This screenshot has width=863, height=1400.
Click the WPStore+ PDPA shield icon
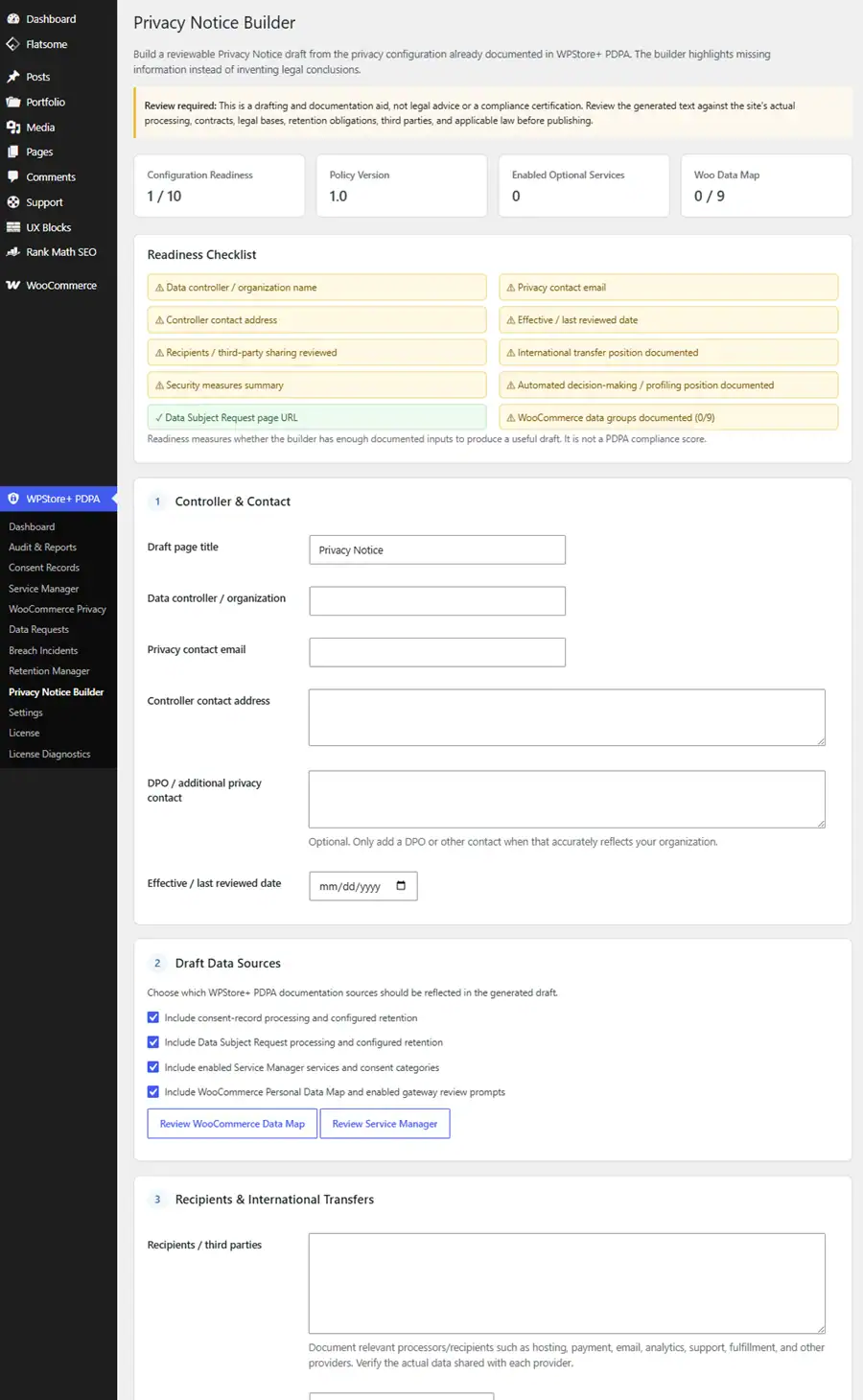[x=13, y=499]
